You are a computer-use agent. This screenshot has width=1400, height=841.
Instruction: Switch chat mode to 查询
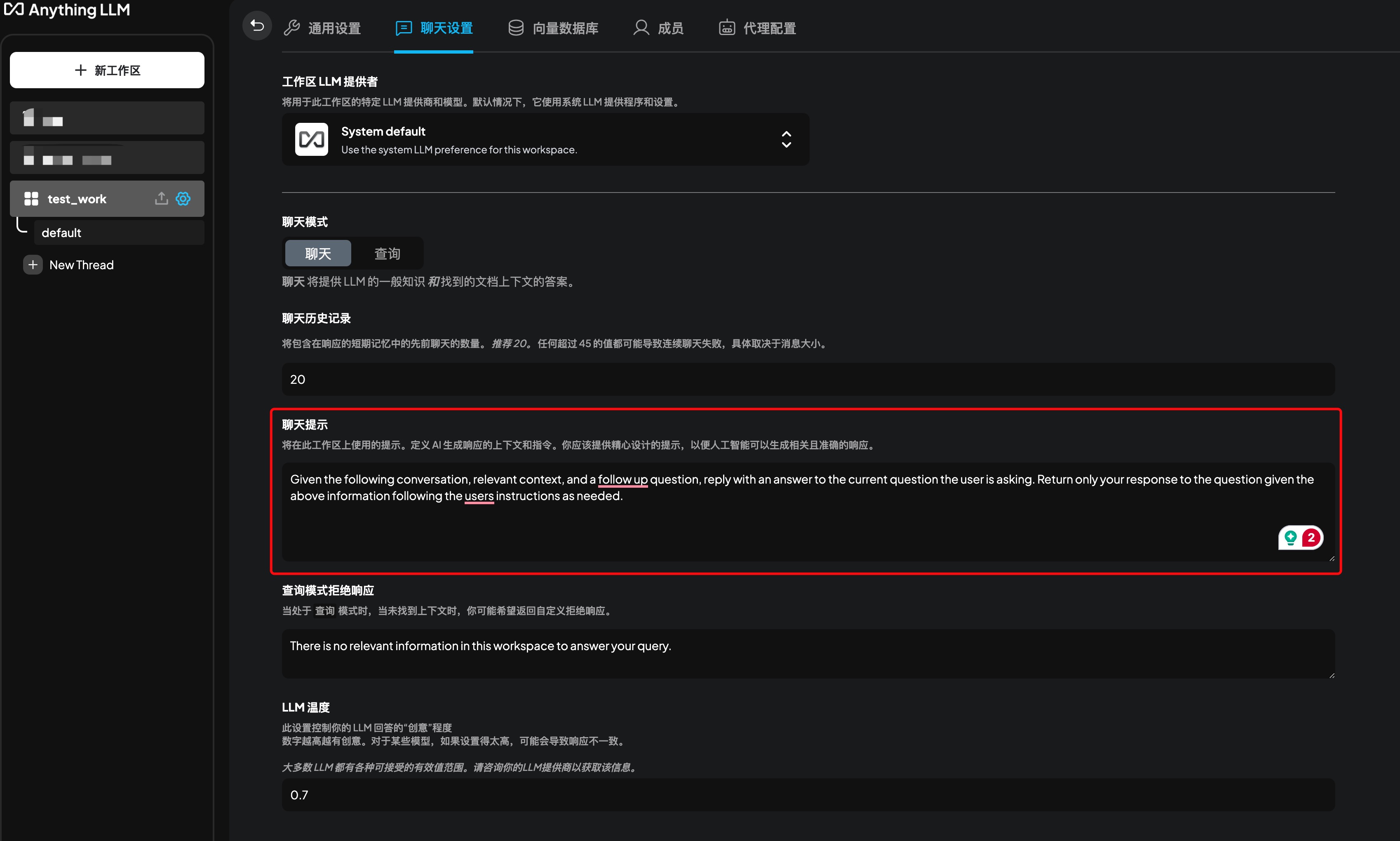[x=388, y=253]
